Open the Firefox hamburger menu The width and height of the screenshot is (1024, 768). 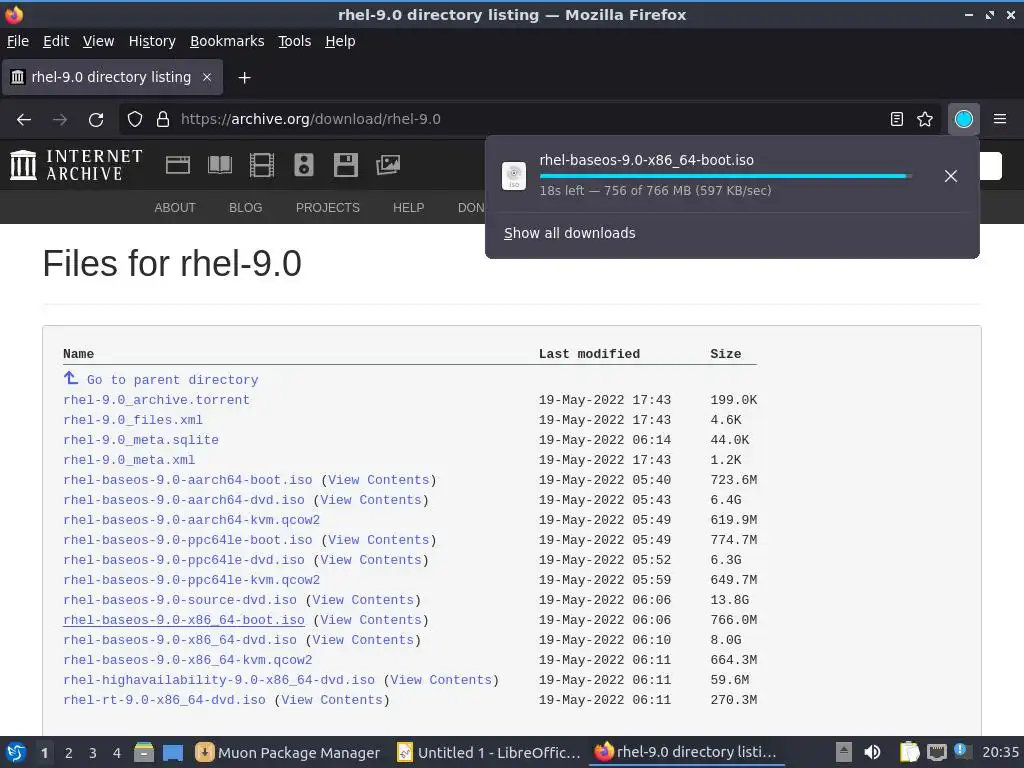click(1000, 119)
